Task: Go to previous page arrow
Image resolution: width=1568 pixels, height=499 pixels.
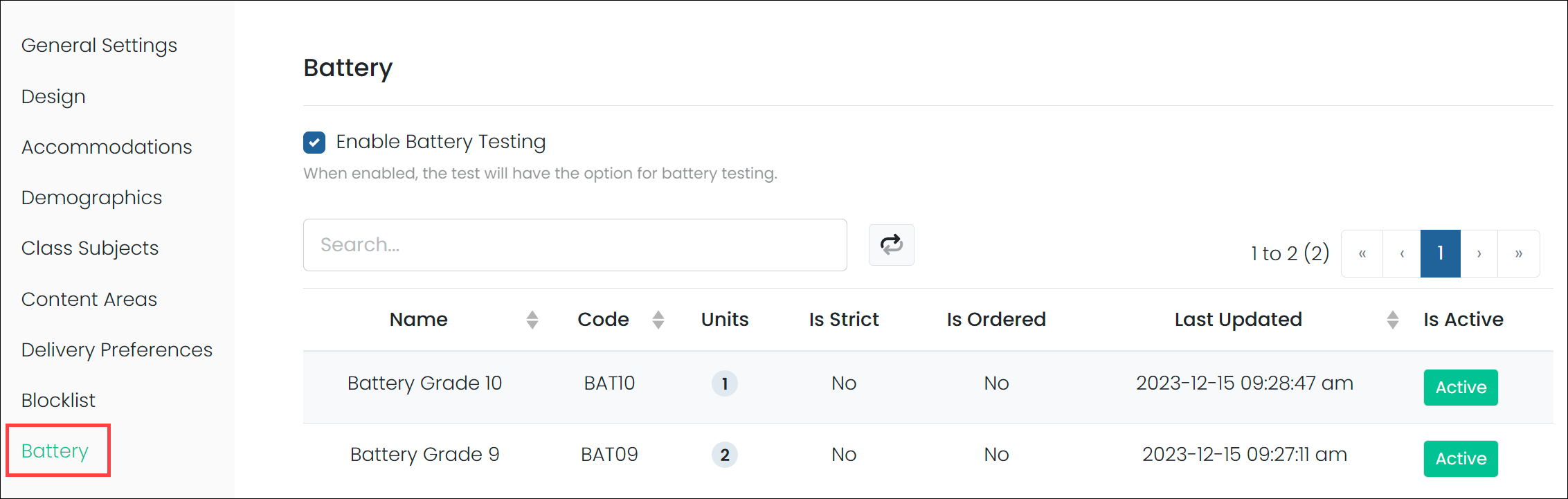Action: click(1402, 253)
